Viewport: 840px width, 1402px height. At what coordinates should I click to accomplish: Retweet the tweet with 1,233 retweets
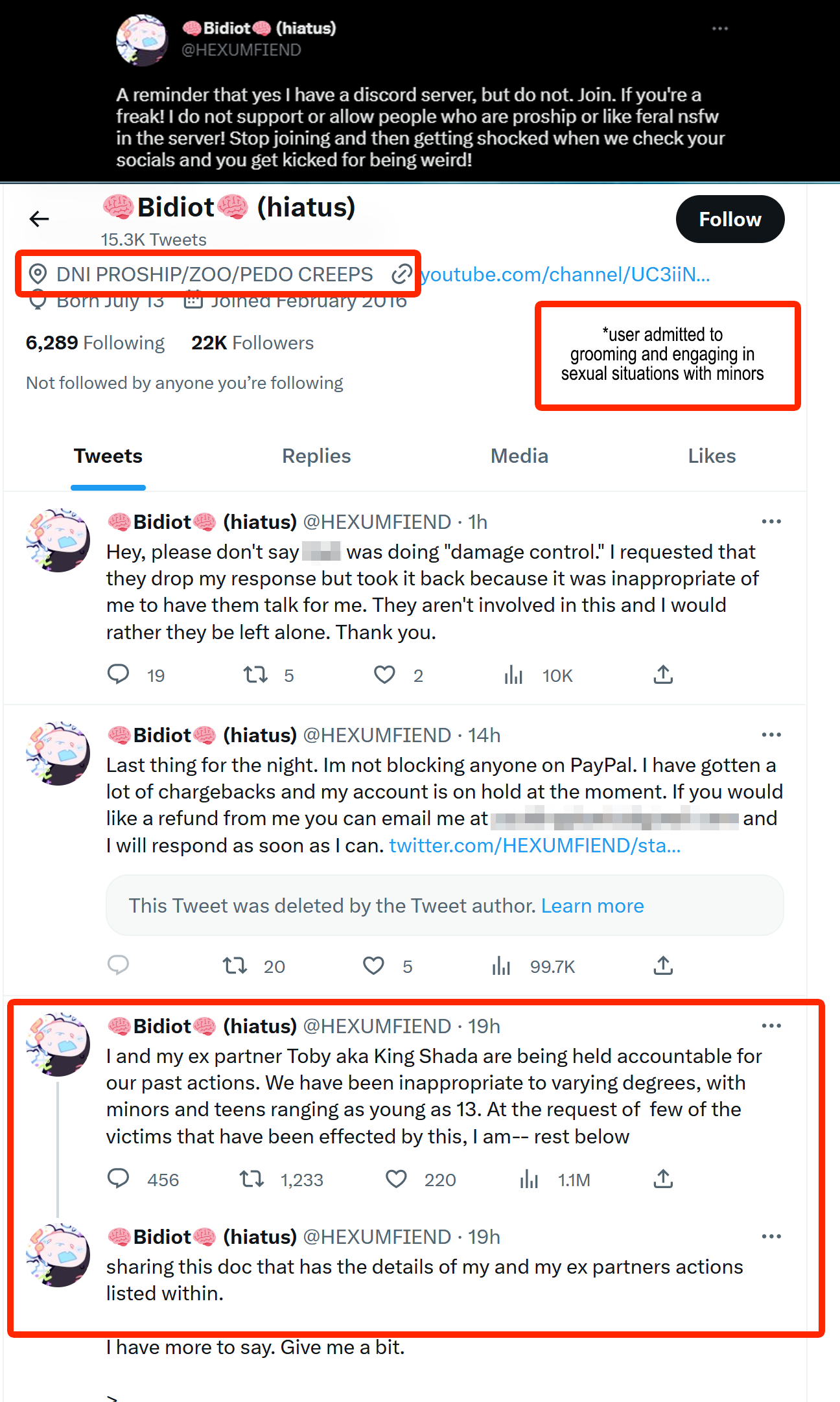point(251,1179)
